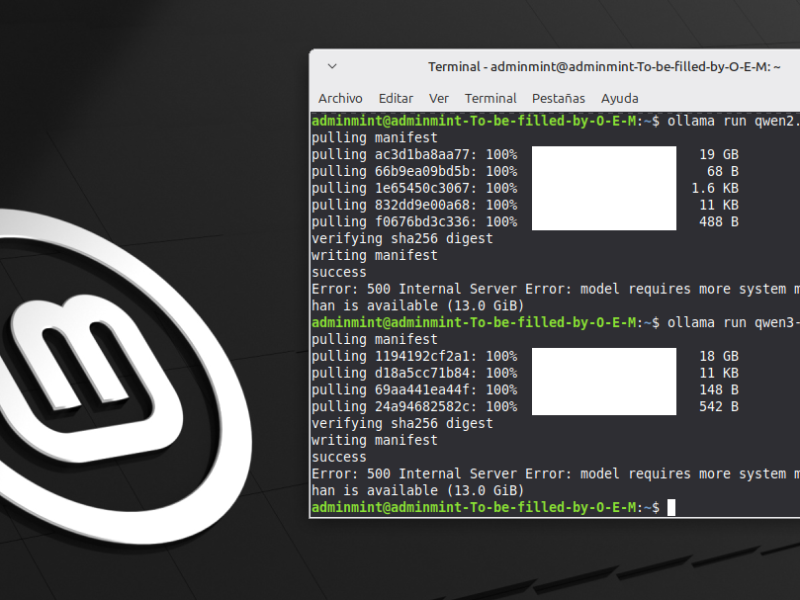This screenshot has height=600, width=800.
Task: Click the 'pulling 1194192cf2a1' line
Action: (x=414, y=356)
